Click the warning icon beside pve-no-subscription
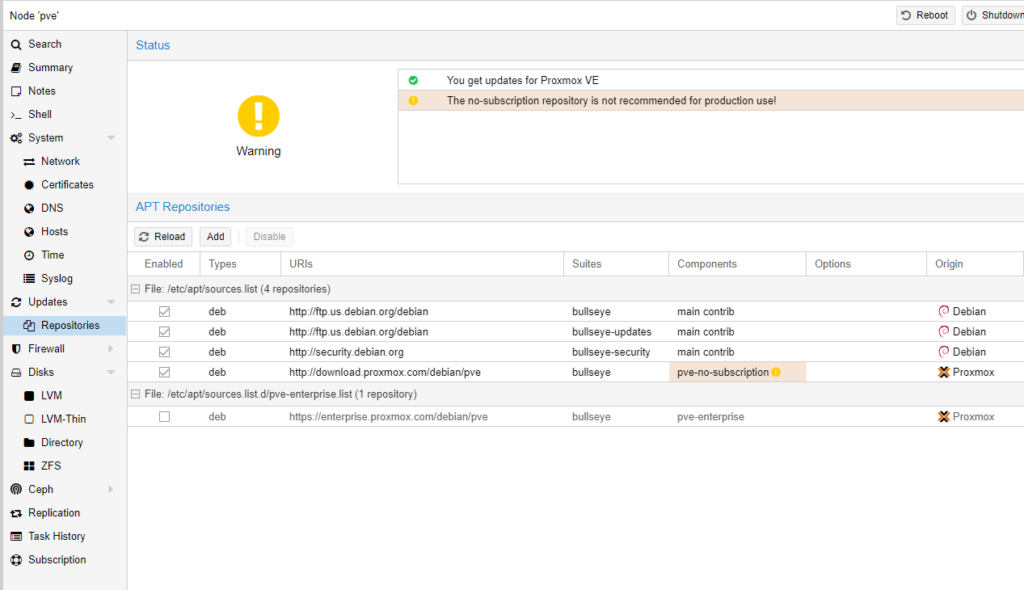1024x590 pixels. click(776, 372)
